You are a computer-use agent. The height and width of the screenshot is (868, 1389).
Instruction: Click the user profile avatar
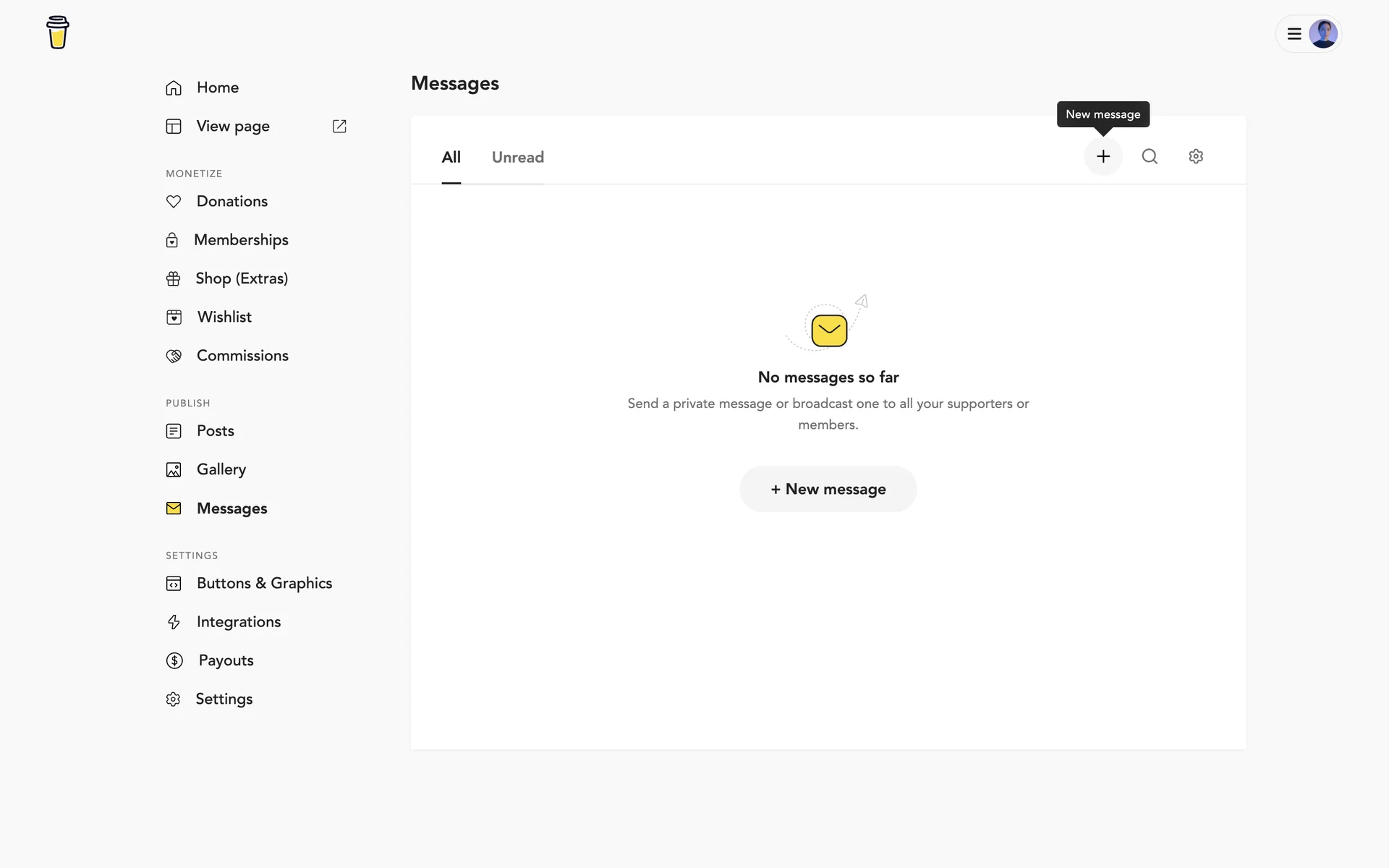pos(1323,34)
